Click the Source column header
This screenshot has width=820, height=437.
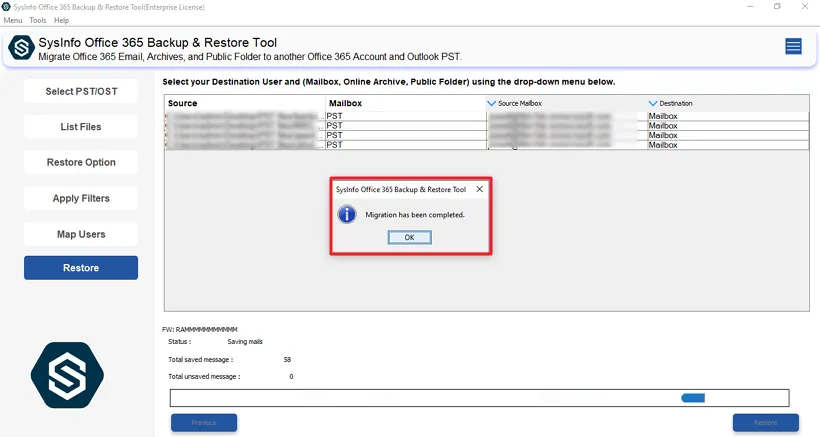pyautogui.click(x=245, y=104)
